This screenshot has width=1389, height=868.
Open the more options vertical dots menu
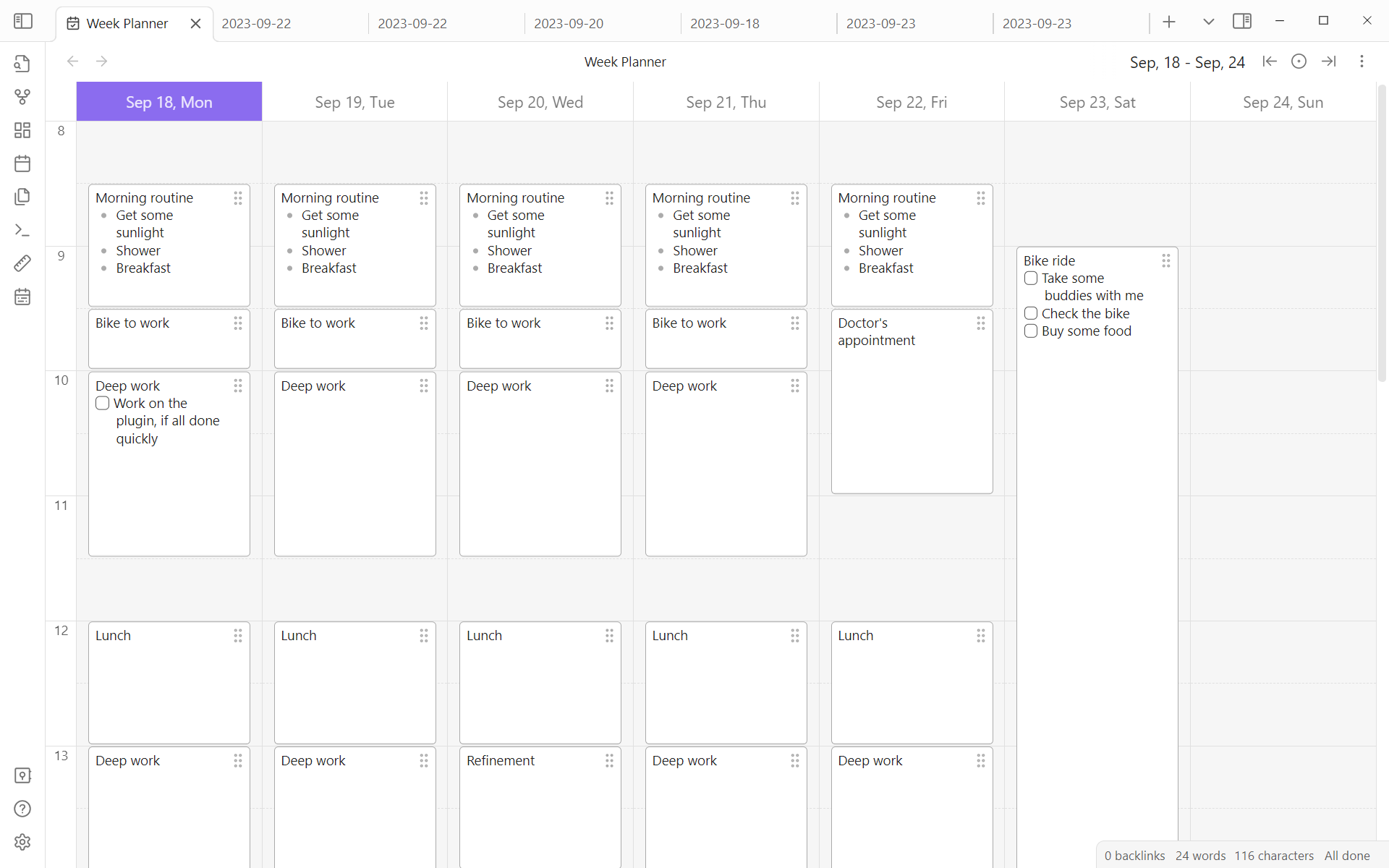click(x=1362, y=61)
